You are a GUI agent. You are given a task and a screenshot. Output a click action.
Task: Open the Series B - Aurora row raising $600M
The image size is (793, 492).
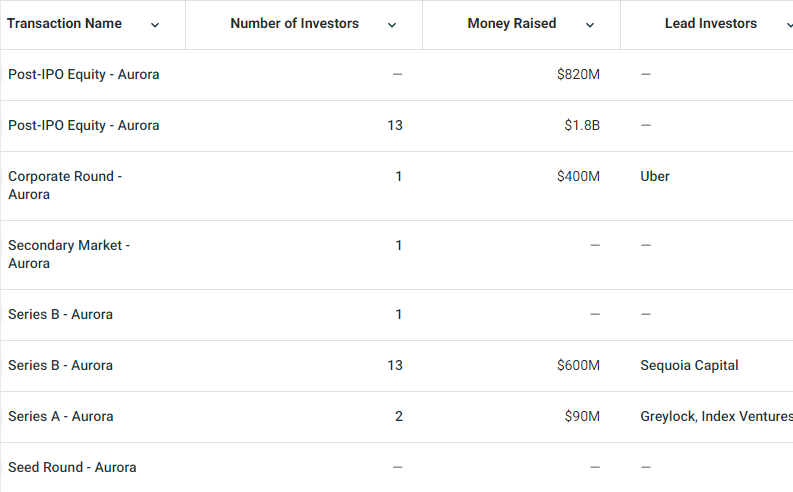point(60,366)
